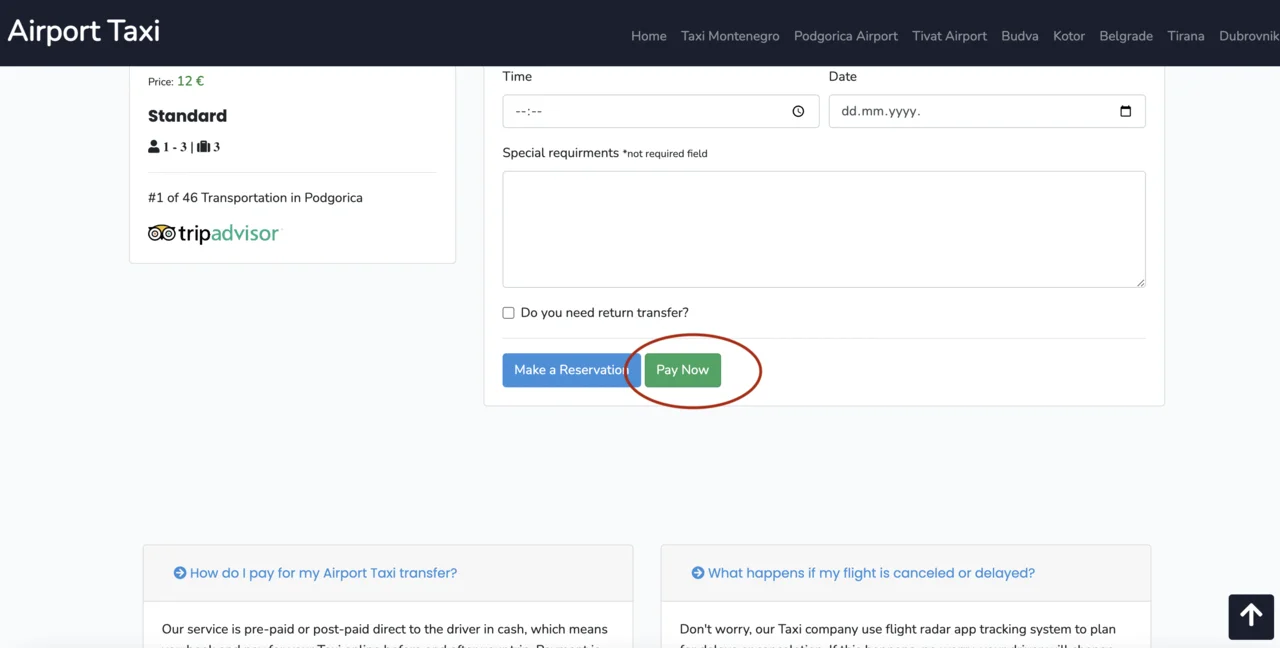The width and height of the screenshot is (1280, 648).
Task: Click the Time input field
Action: pyautogui.click(x=661, y=111)
